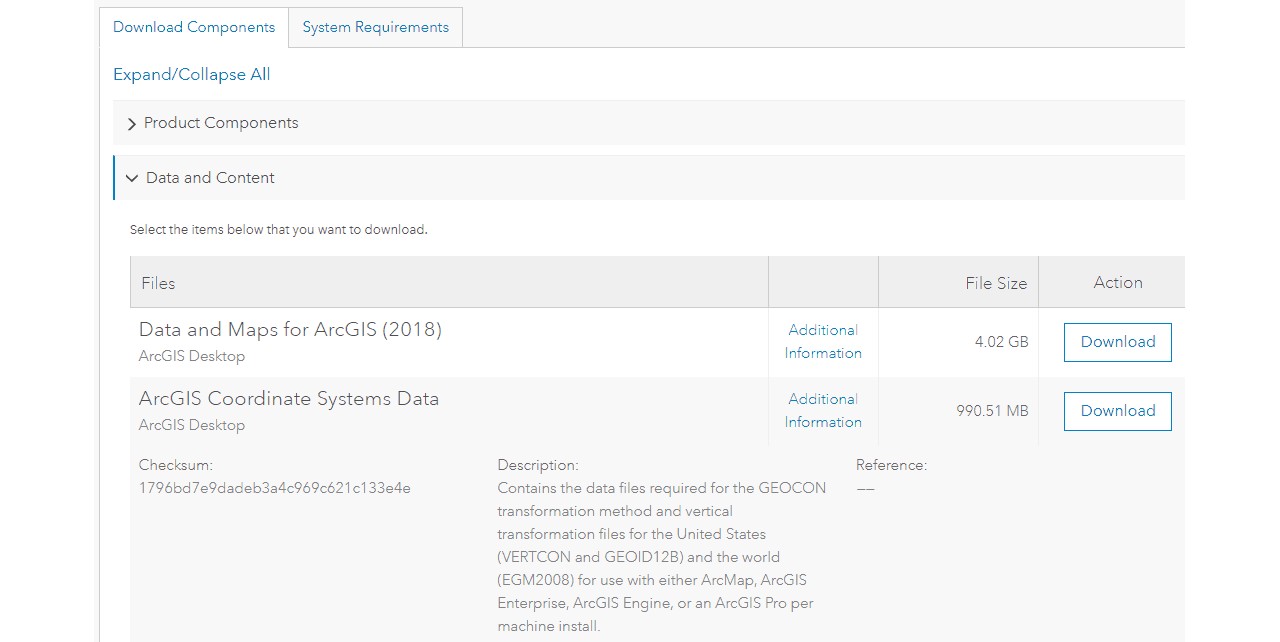Click the Data and Maps for ArcGIS title
This screenshot has height=642, width=1280.
click(290, 329)
